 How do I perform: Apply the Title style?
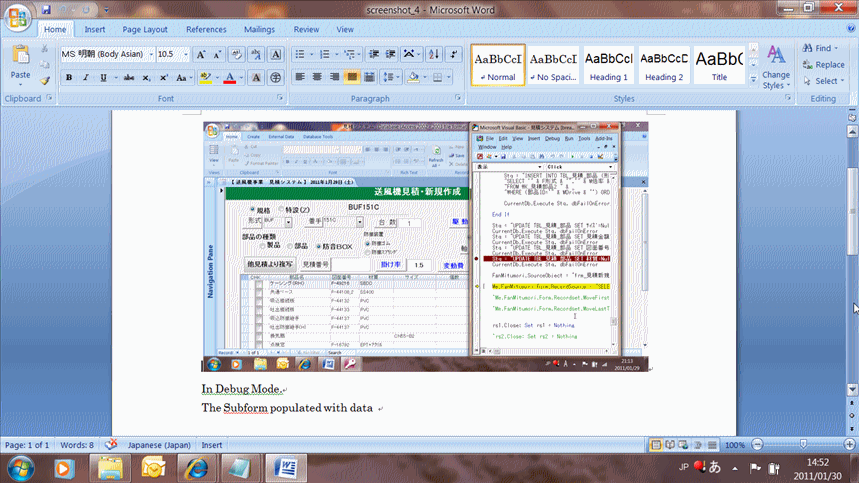tap(719, 65)
